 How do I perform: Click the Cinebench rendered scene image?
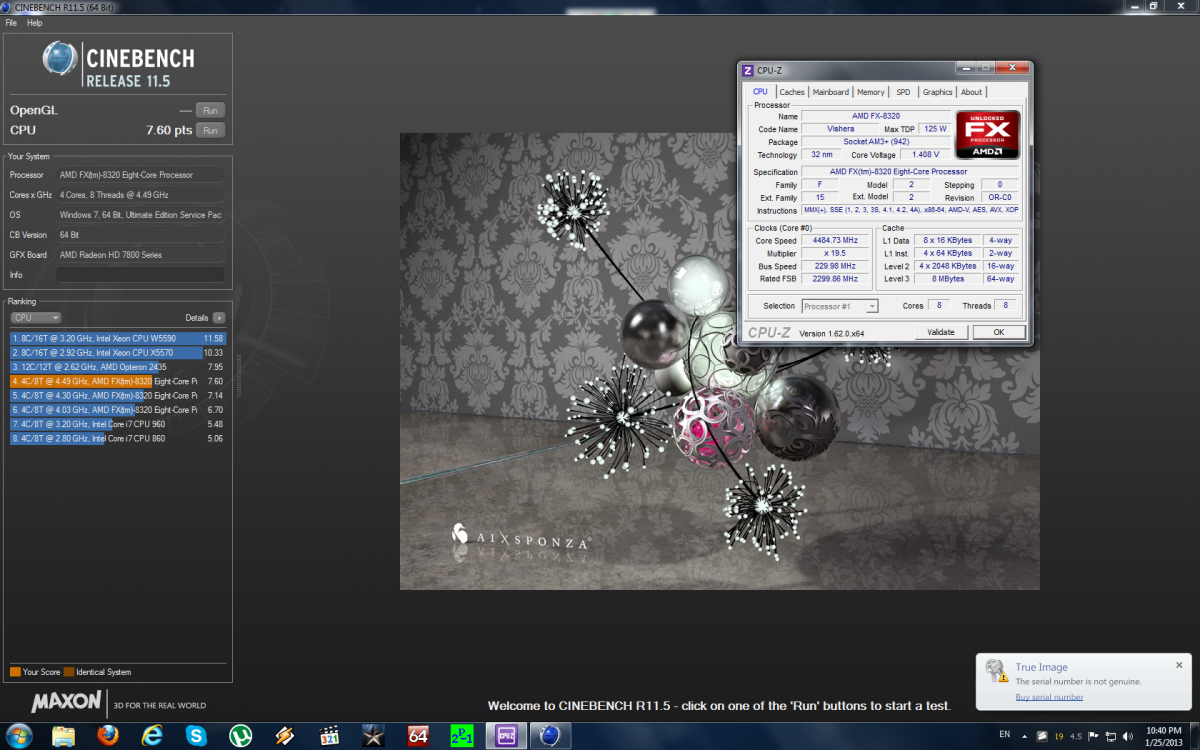pos(720,361)
